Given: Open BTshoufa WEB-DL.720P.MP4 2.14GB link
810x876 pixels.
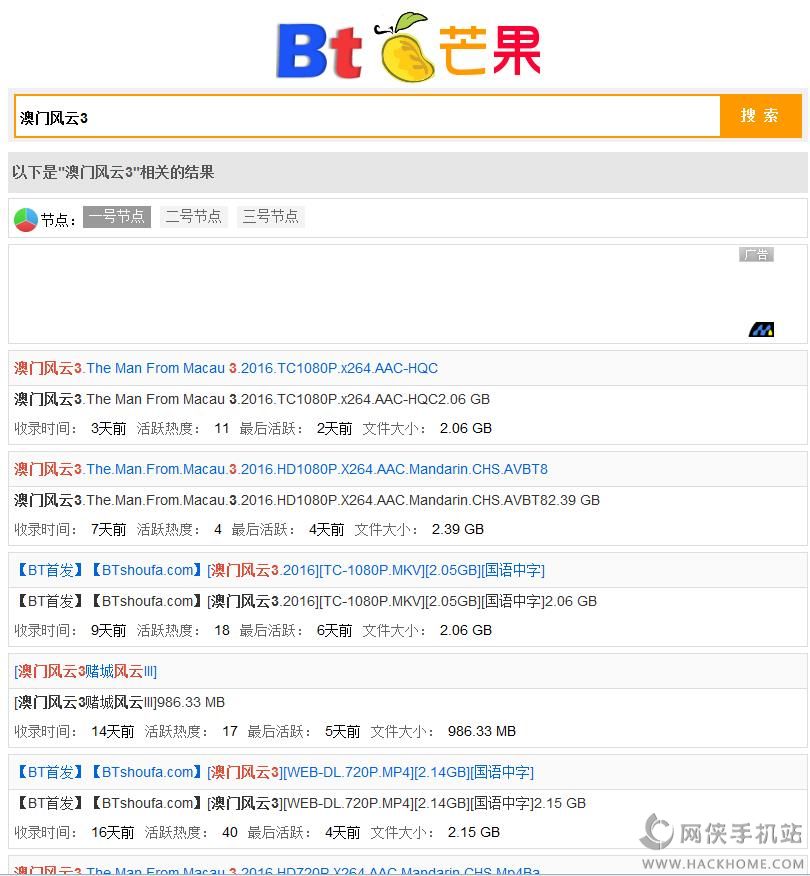Looking at the screenshot, I should (x=274, y=772).
